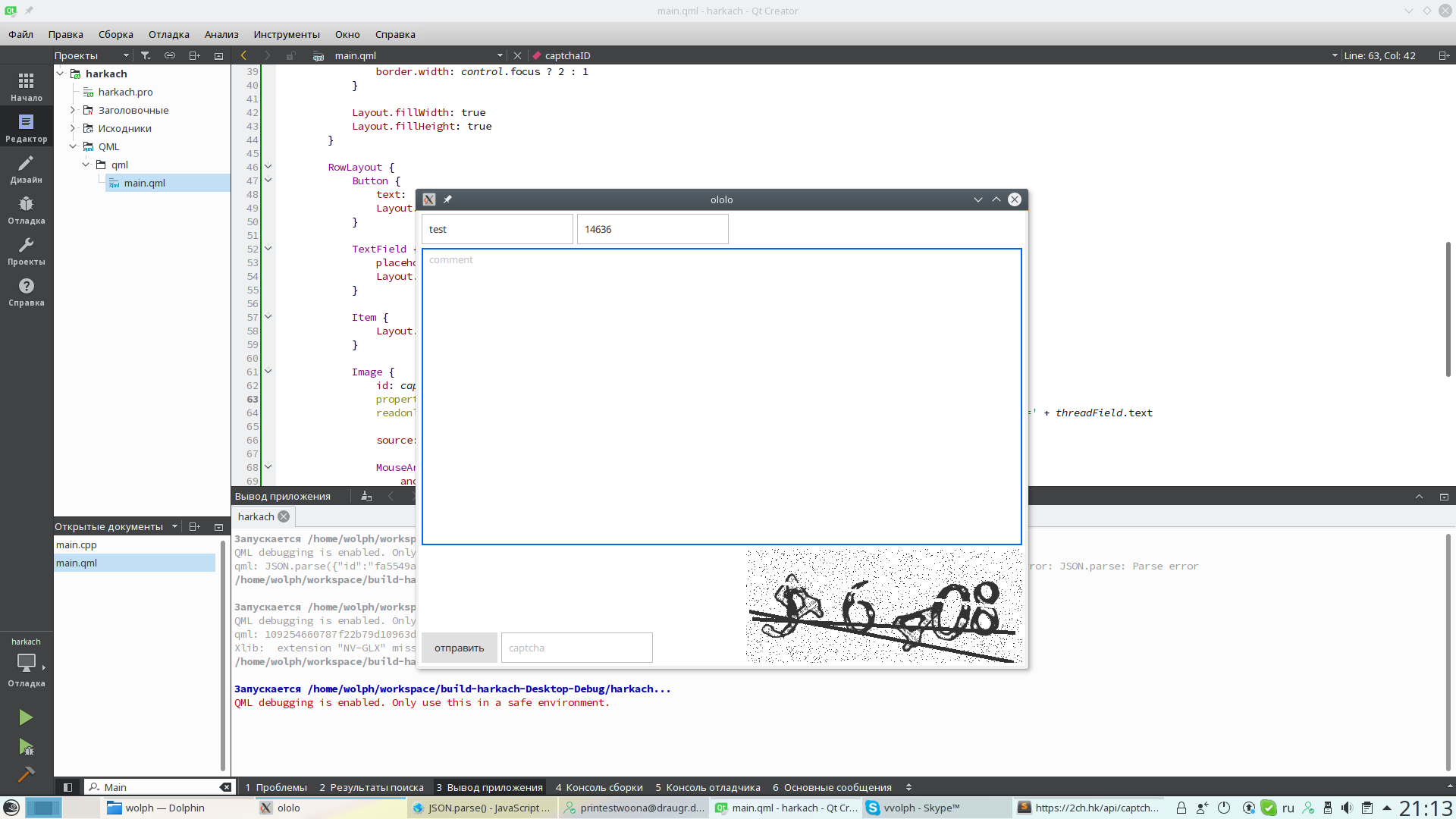Switch to the Проблемы output tab
Image resolution: width=1456 pixels, height=819 pixels.
(x=276, y=787)
